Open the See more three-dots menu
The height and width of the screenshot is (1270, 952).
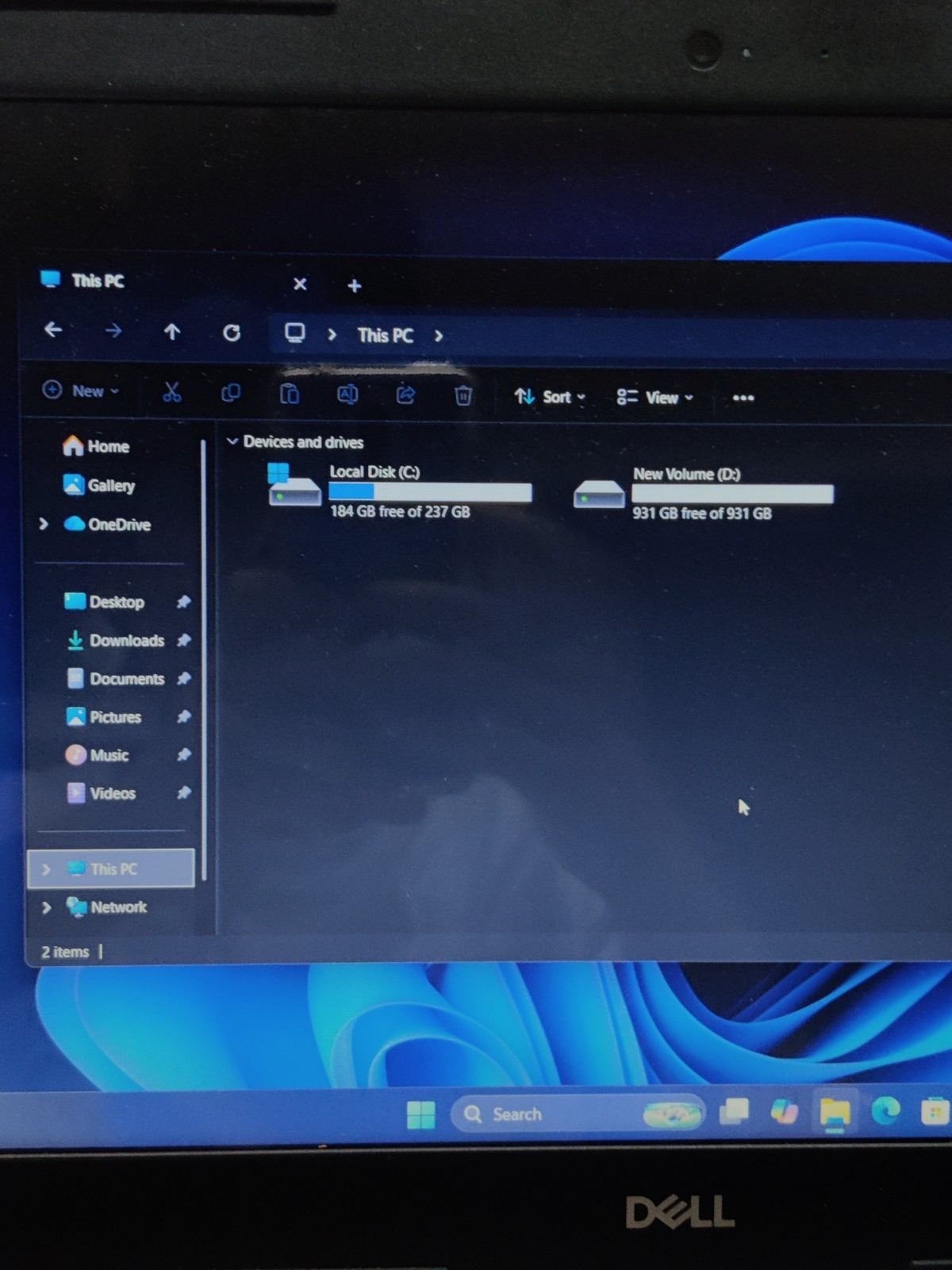[x=743, y=398]
